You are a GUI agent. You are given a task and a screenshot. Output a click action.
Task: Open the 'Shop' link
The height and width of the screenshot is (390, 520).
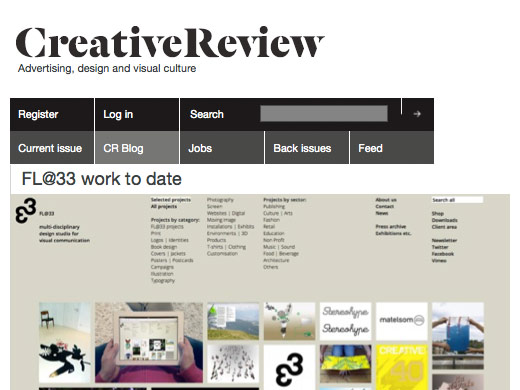tap(438, 213)
